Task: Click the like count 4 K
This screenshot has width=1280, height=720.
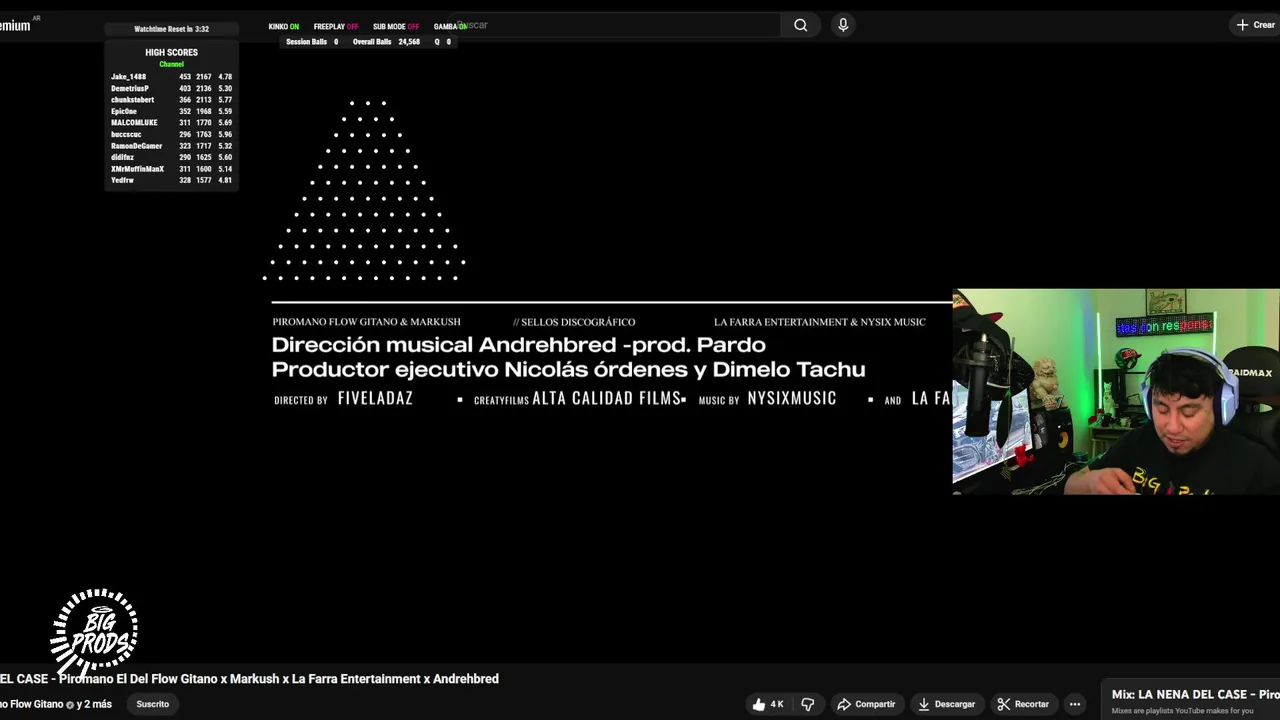Action: (x=777, y=704)
